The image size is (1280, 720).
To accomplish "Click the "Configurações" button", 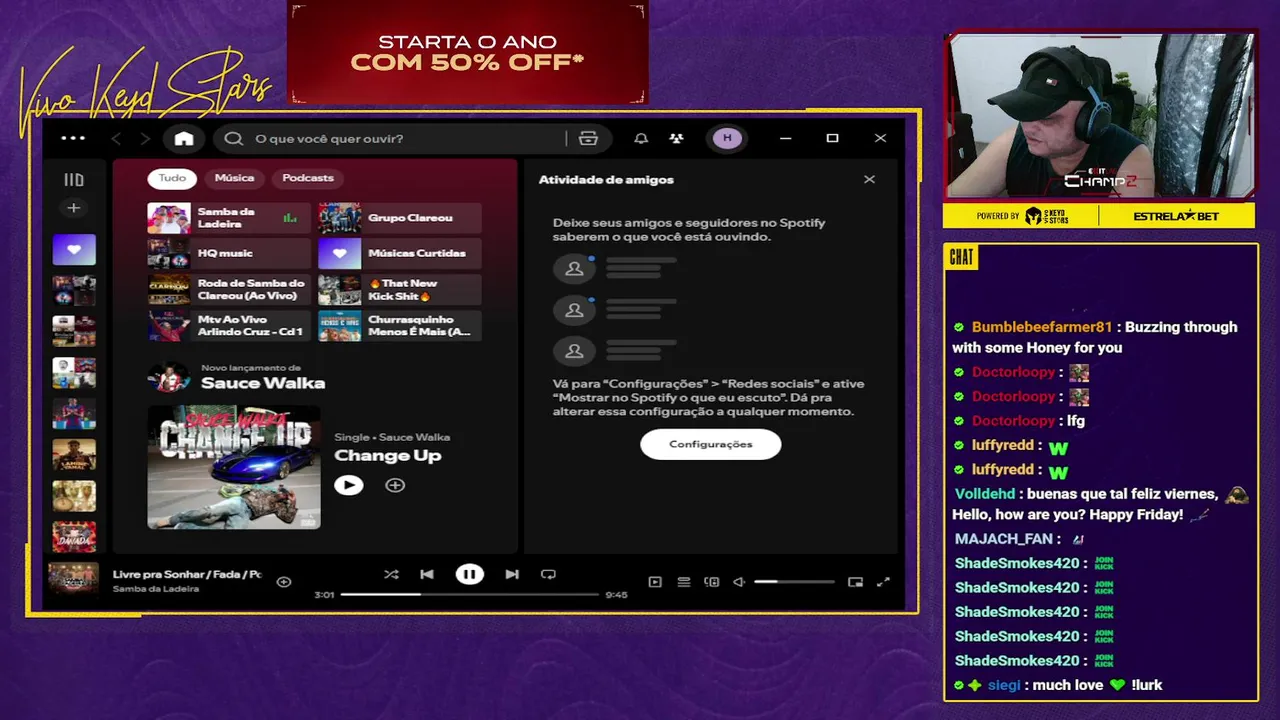I will pyautogui.click(x=710, y=444).
